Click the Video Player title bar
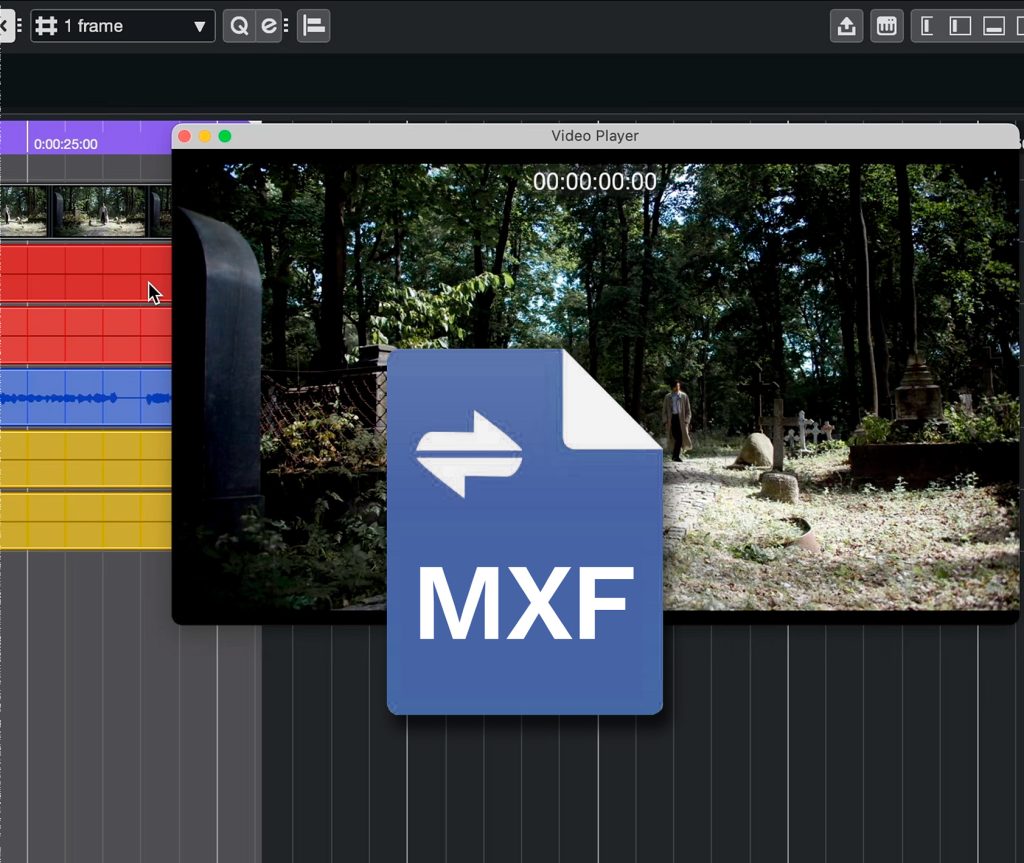 click(x=594, y=136)
